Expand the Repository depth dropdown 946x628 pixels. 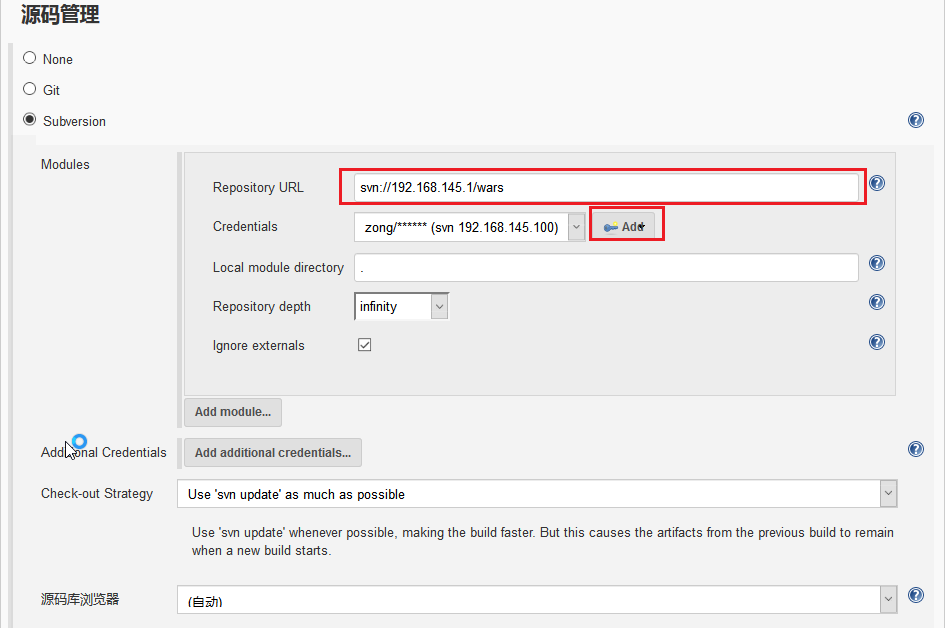click(402, 307)
